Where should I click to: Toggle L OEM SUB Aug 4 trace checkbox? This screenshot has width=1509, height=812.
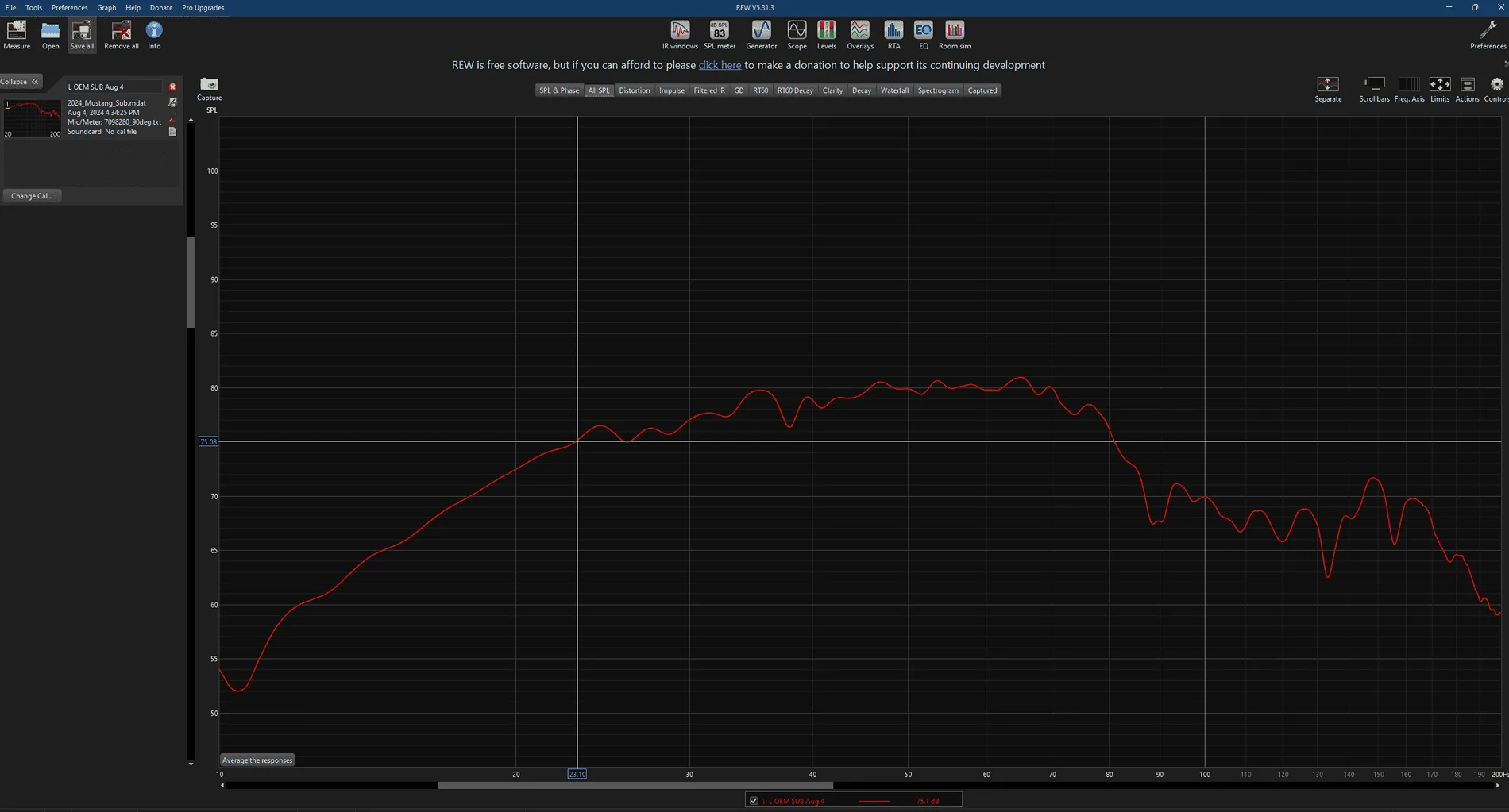click(x=754, y=801)
